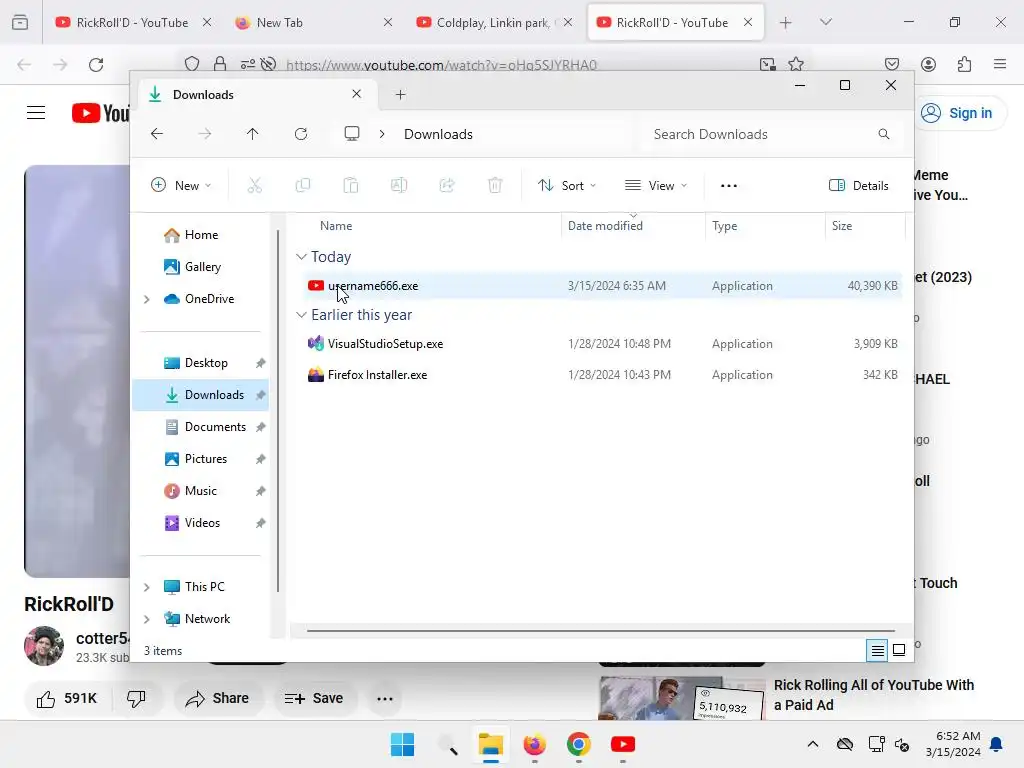Image resolution: width=1024 pixels, height=768 pixels.
Task: Click the Delete trash icon in Explorer
Action: [x=495, y=186]
